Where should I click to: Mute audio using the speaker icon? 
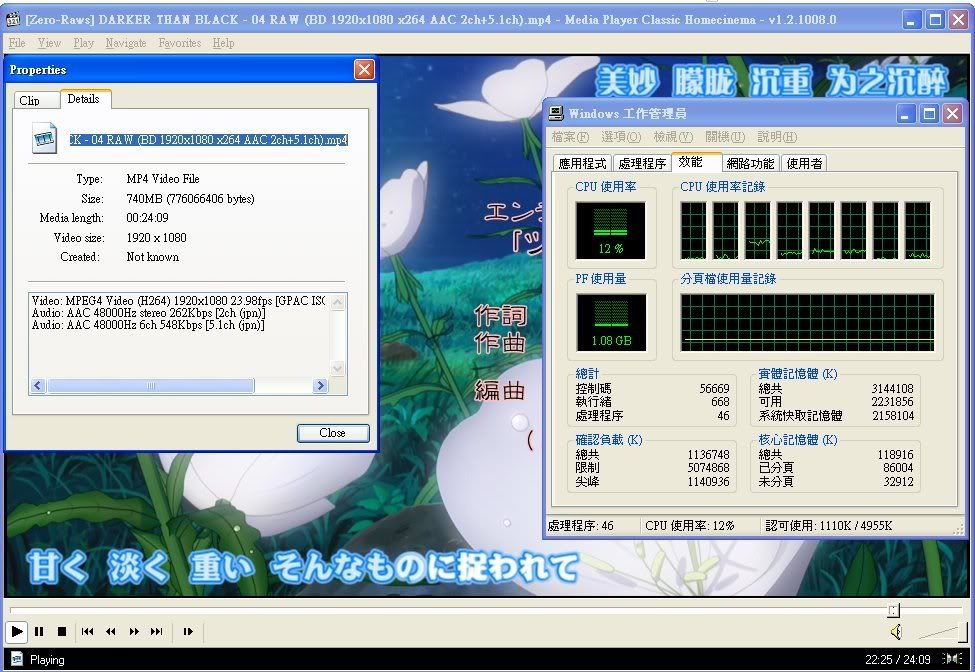(896, 632)
